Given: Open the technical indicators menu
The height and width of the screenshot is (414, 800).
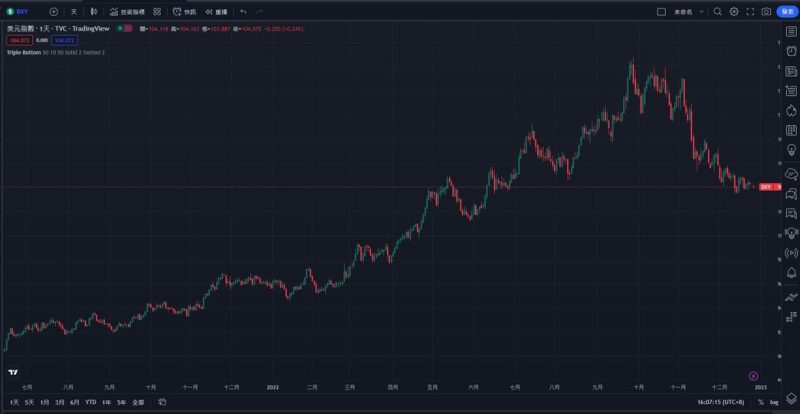Looking at the screenshot, I should tap(127, 11).
